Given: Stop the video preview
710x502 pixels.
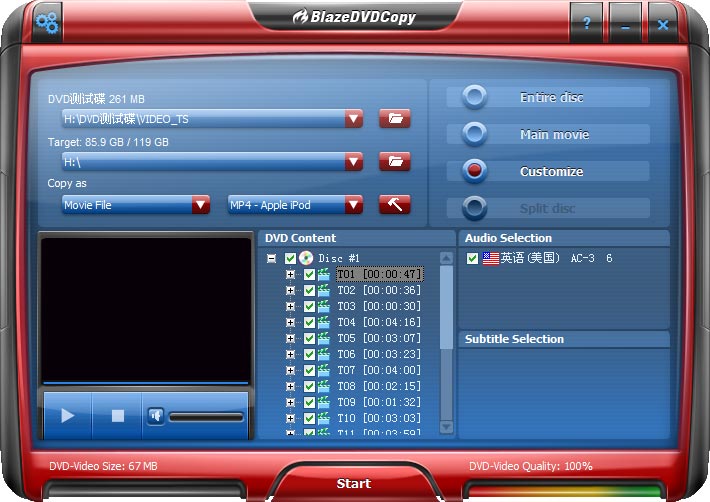Looking at the screenshot, I should (x=118, y=415).
